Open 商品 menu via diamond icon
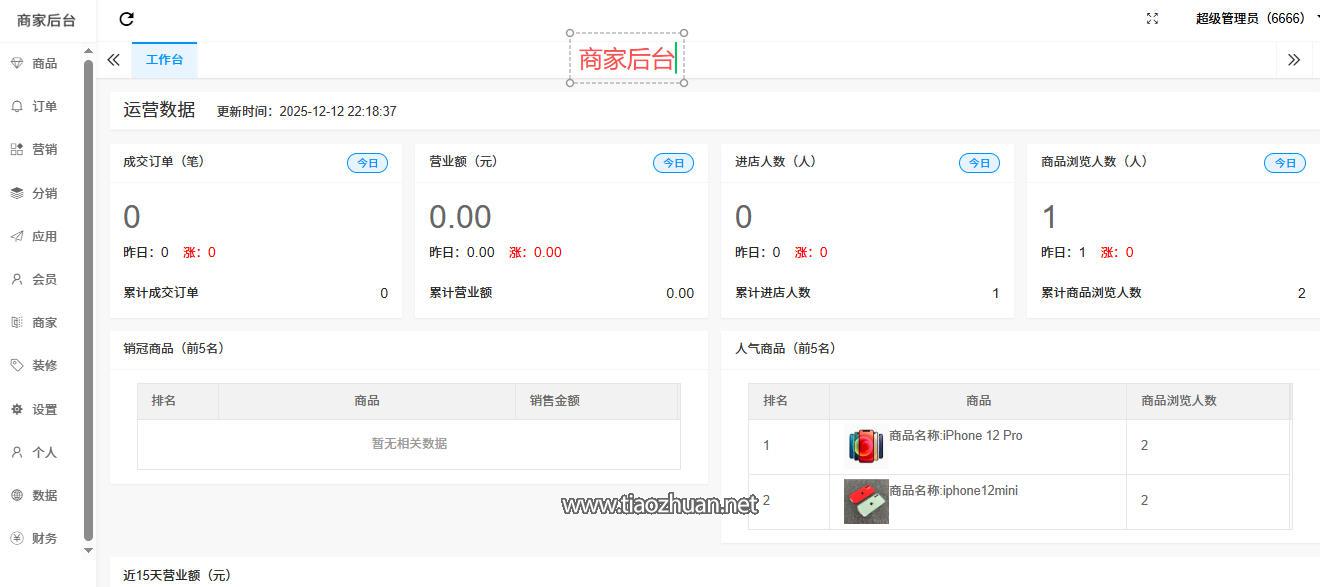 click(x=17, y=63)
